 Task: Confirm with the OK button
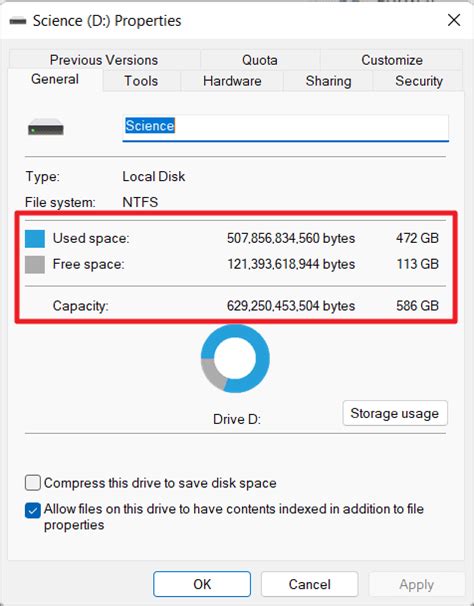(x=202, y=584)
